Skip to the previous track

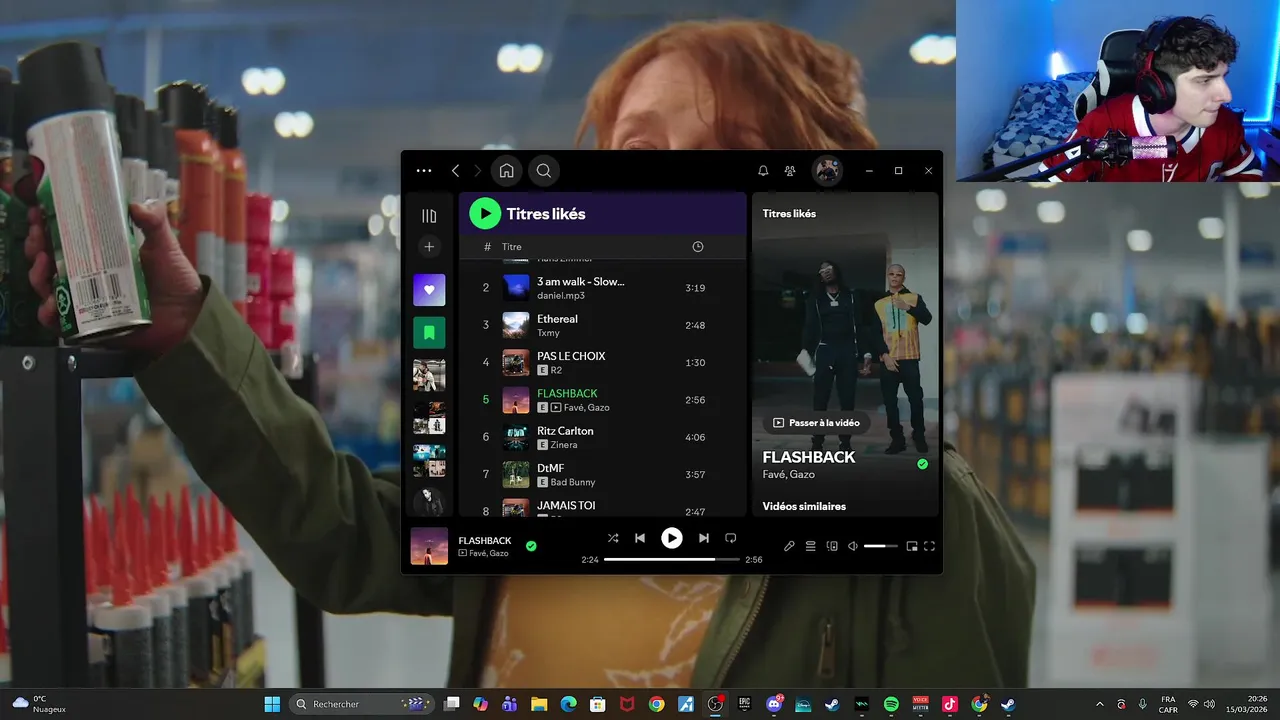(x=640, y=538)
